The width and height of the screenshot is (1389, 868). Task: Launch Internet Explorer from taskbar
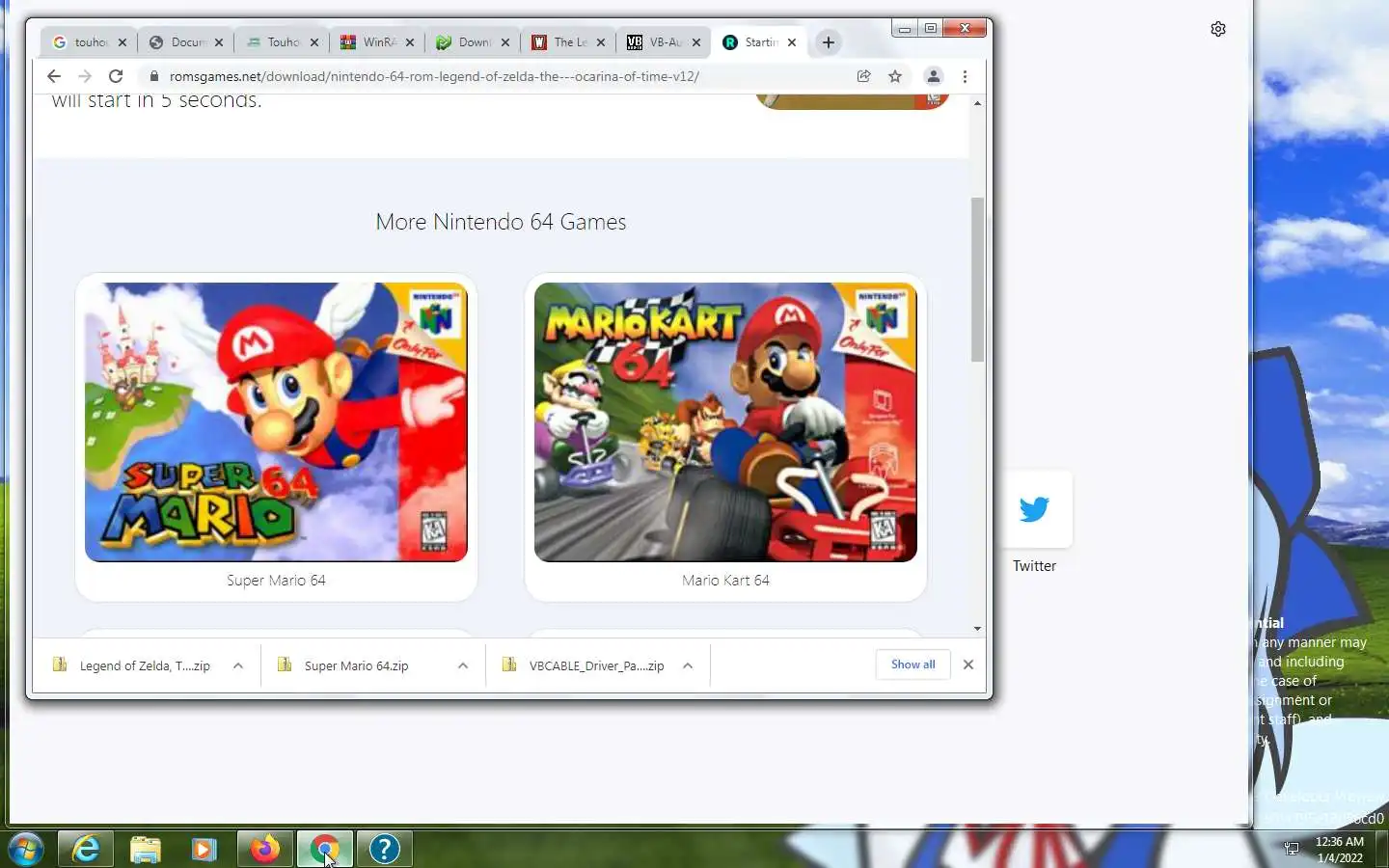[x=87, y=849]
